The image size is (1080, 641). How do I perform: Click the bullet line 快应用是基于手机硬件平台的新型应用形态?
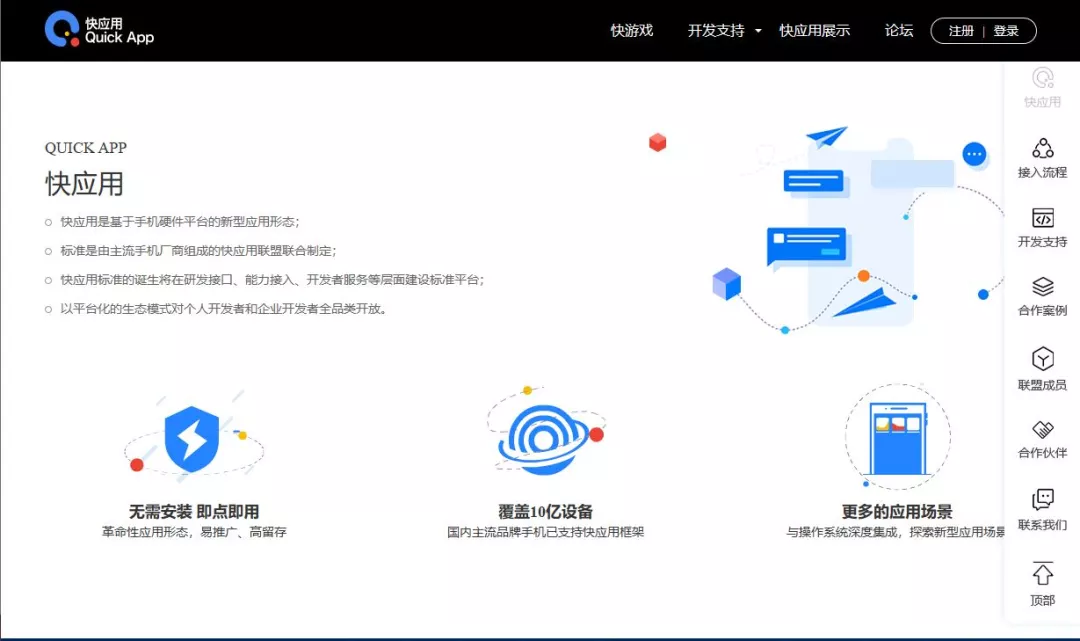pyautogui.click(x=179, y=222)
